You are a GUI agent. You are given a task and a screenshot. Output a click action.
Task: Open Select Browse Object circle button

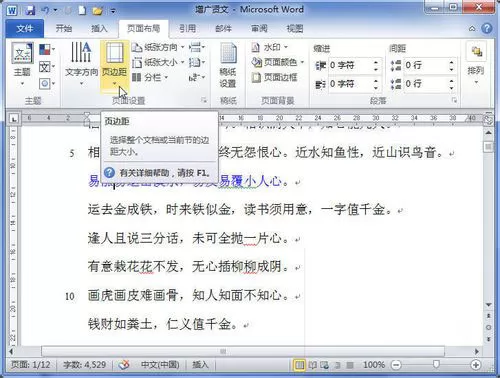(x=488, y=327)
